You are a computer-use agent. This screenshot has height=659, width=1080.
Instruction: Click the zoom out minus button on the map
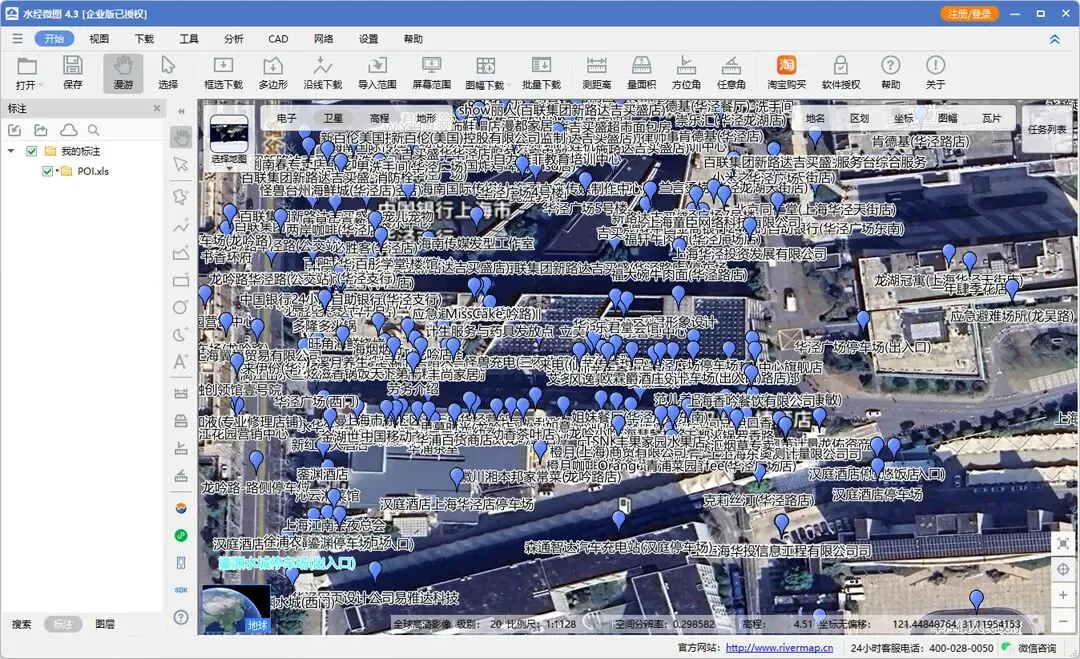[x=1063, y=621]
